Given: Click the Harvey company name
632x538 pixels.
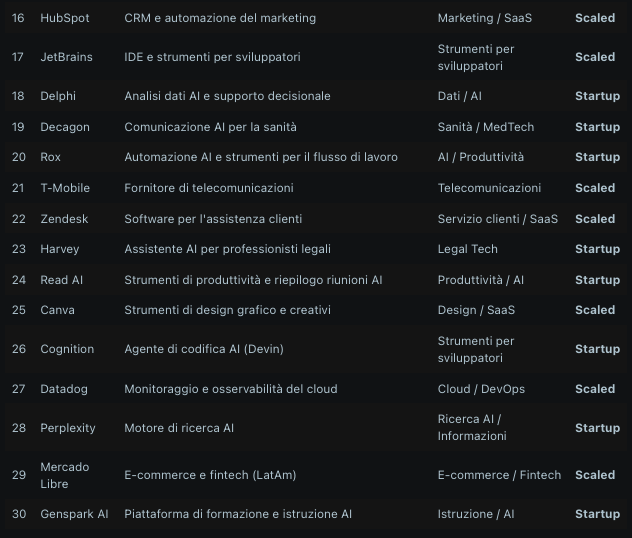Looking at the screenshot, I should coord(59,249).
